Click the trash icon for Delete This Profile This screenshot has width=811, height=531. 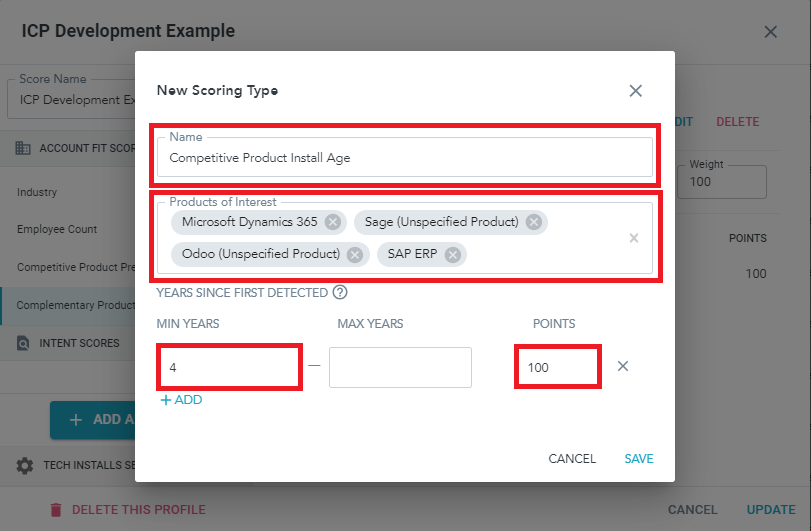pos(56,510)
